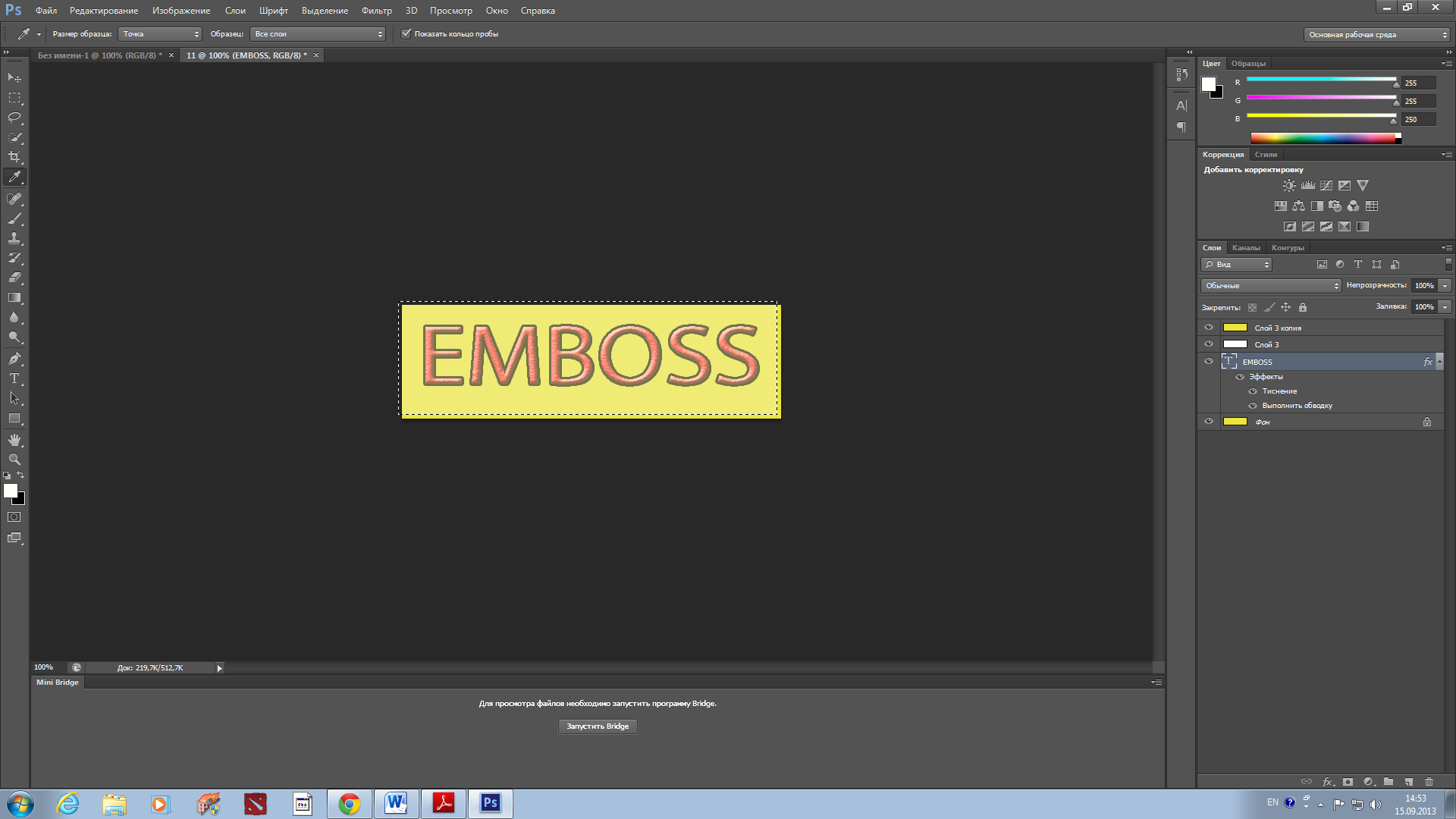Select the Healing Brush tool
Viewport: 1456px width, 819px height.
click(14, 199)
